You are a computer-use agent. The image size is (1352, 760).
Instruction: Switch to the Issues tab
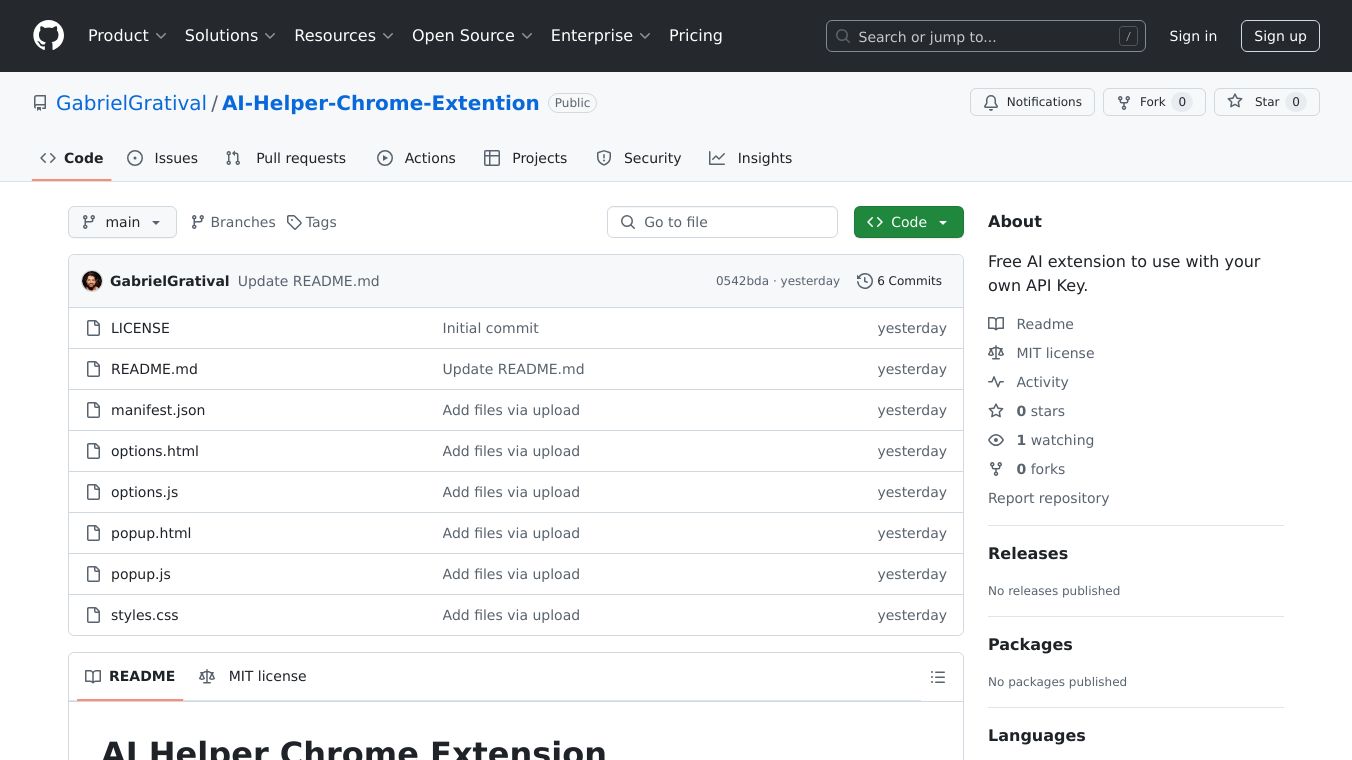pos(163,158)
